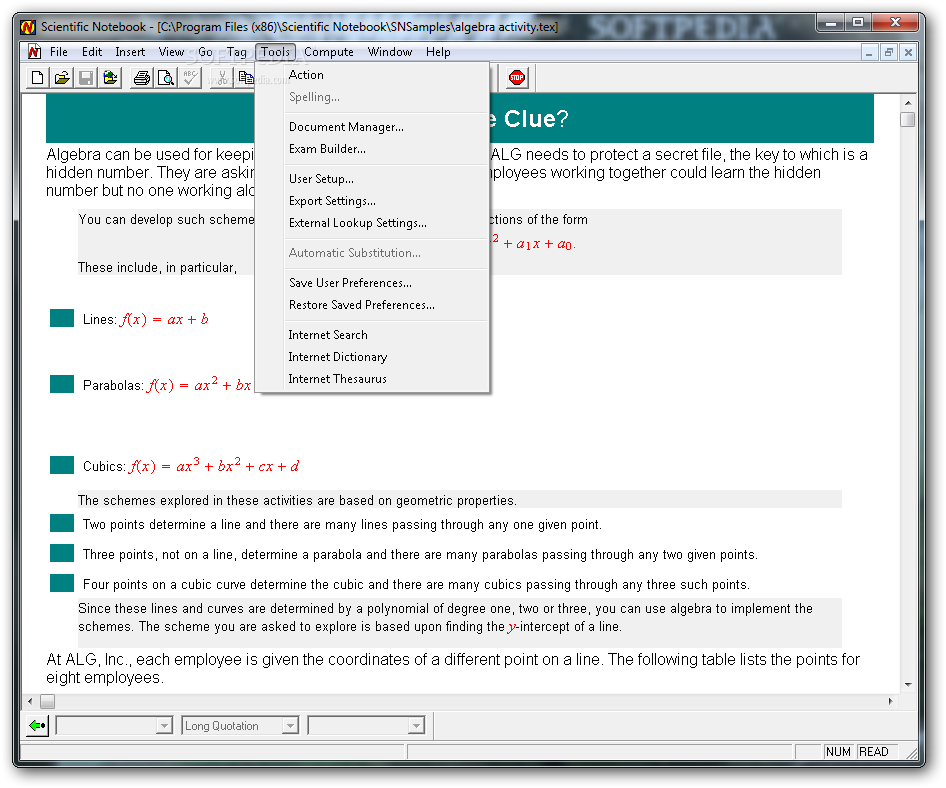The image size is (946, 788).
Task: Click the Copy icon in toolbar
Action: [246, 78]
